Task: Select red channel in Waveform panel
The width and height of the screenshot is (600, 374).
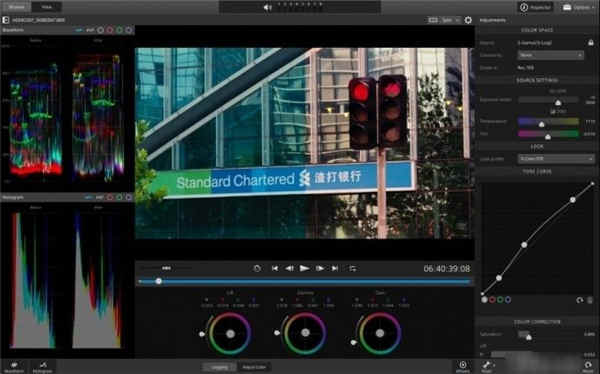Action: pyautogui.click(x=110, y=30)
